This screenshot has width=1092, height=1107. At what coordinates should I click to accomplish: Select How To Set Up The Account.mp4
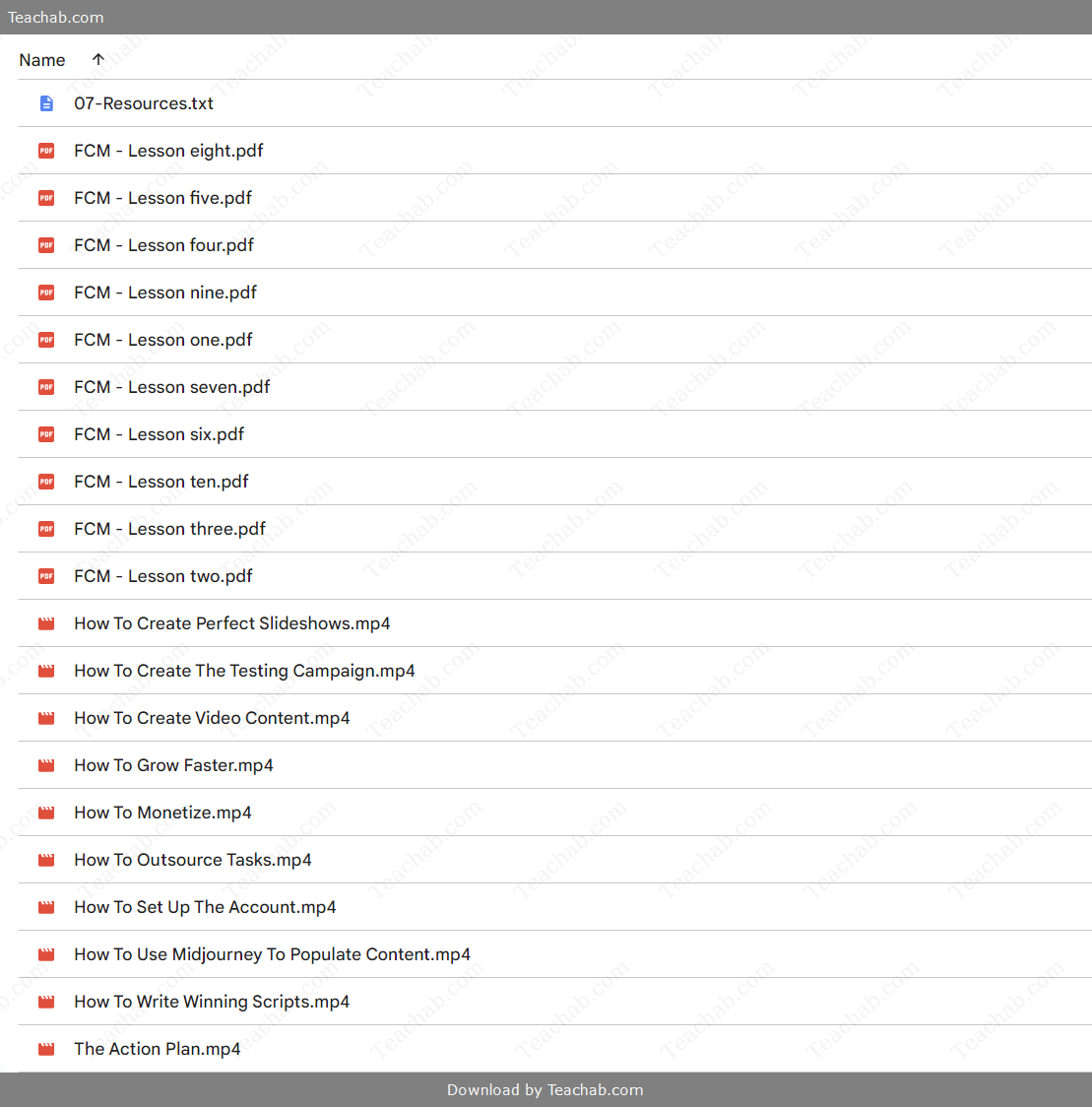(x=206, y=908)
